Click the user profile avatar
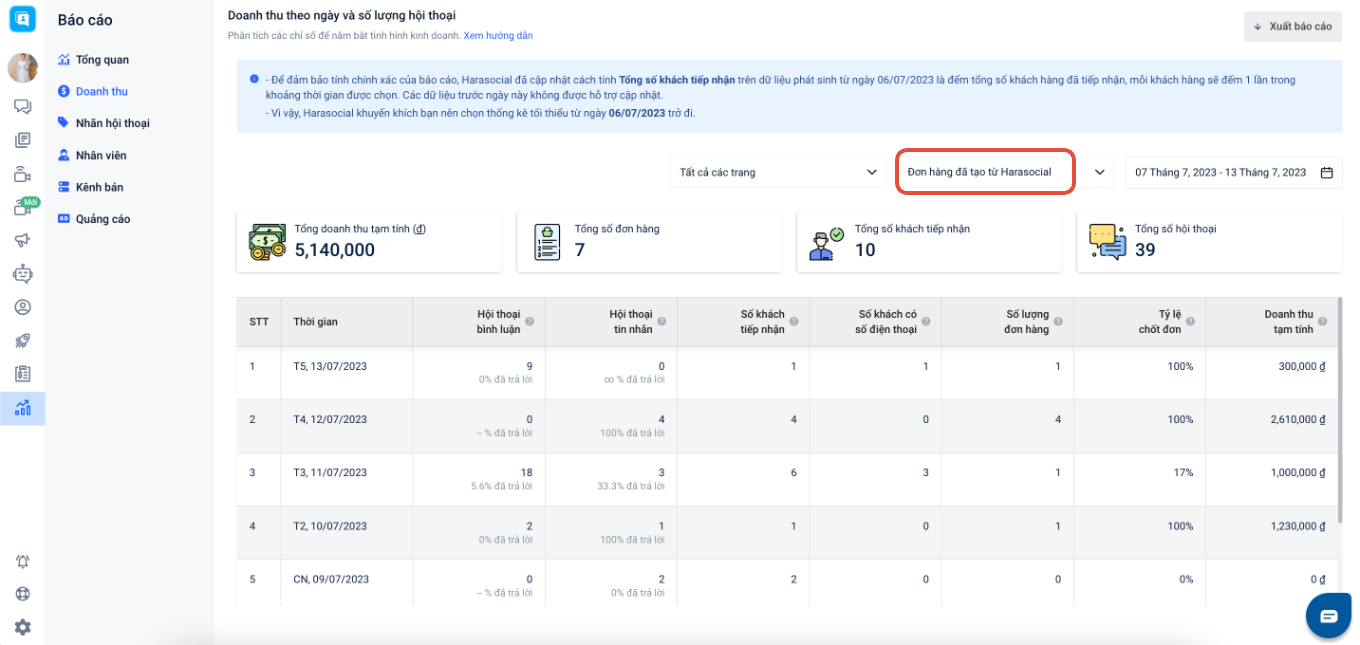The image size is (1360, 645). (22, 68)
